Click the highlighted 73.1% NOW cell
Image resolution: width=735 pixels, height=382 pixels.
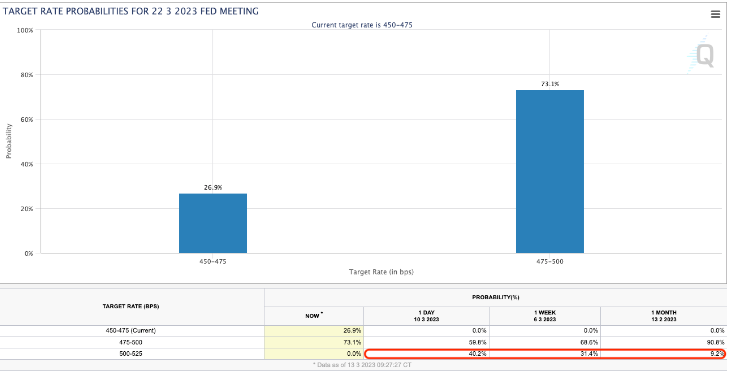(314, 343)
